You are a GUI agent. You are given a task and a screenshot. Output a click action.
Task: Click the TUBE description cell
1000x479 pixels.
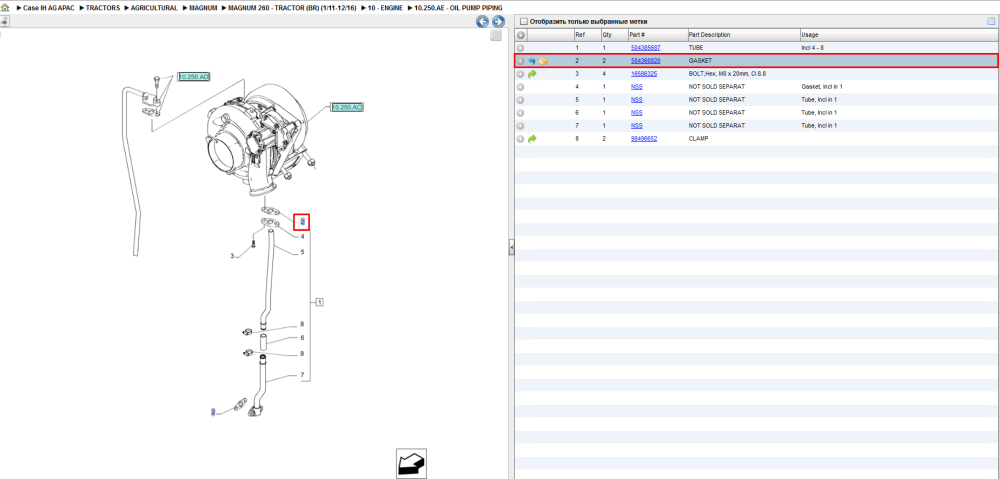696,48
